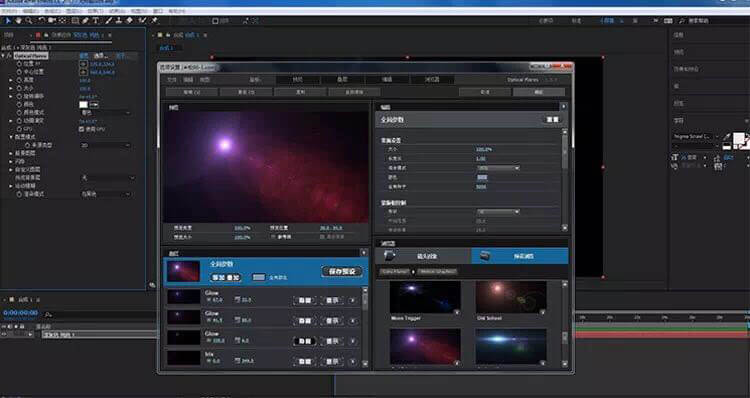Expand the 亮度 property

[11, 80]
